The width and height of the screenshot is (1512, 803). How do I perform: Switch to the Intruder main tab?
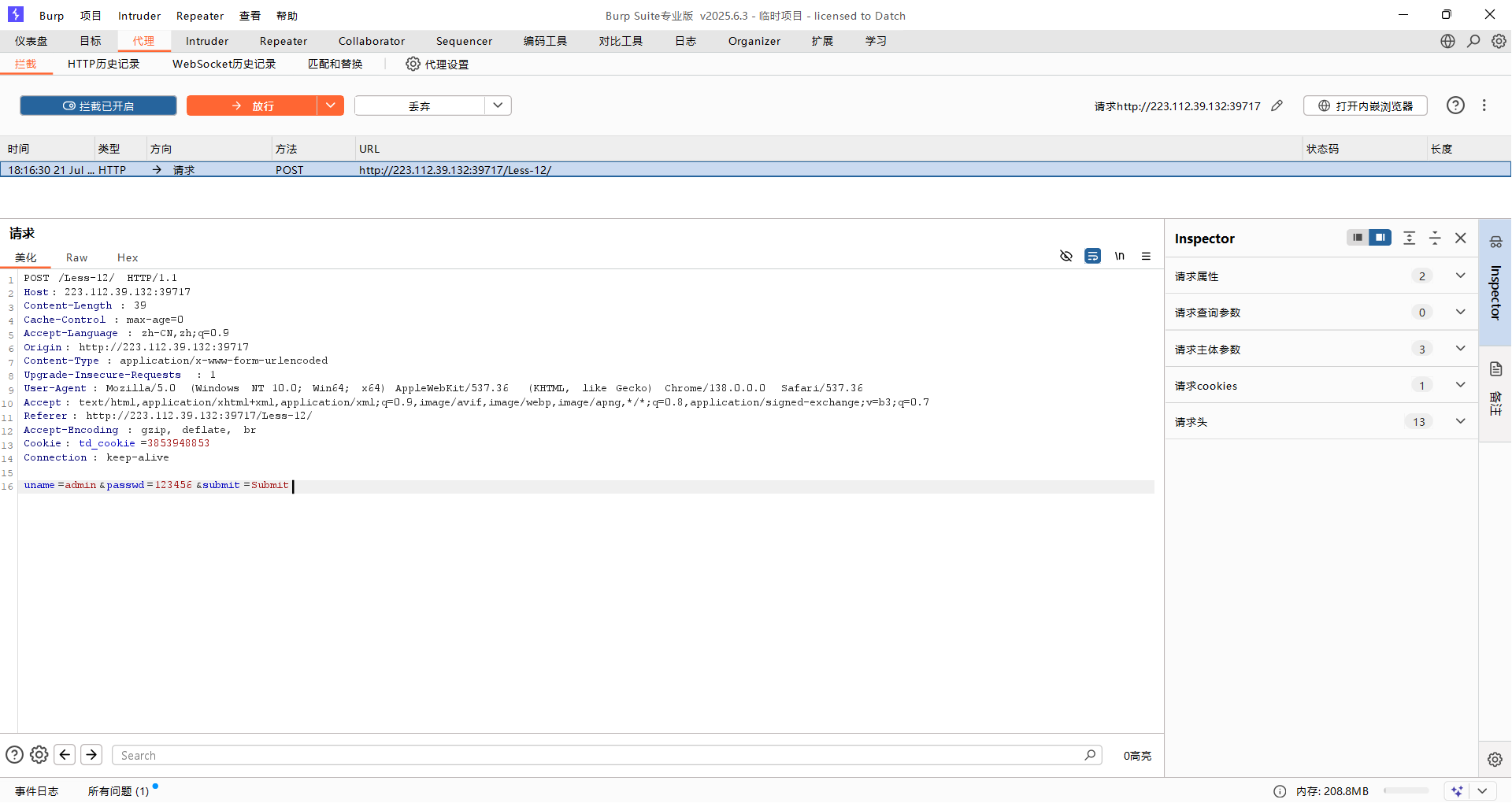[207, 41]
